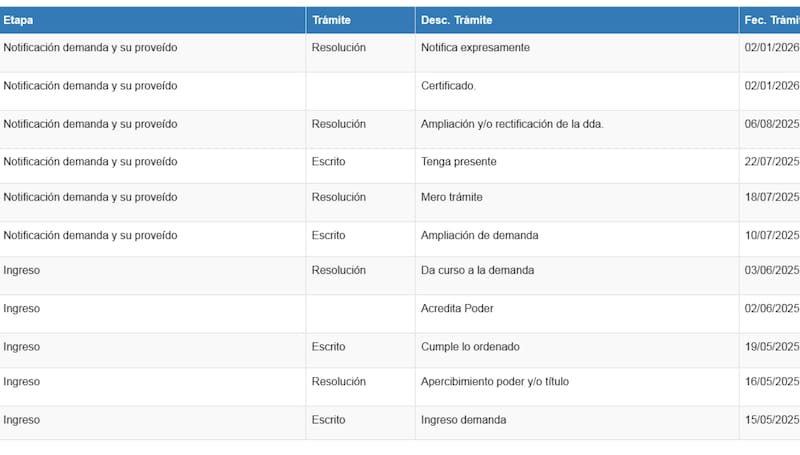Click the 'Tenga presente' description cell
Screen dimensions: 800x455
[459, 162]
